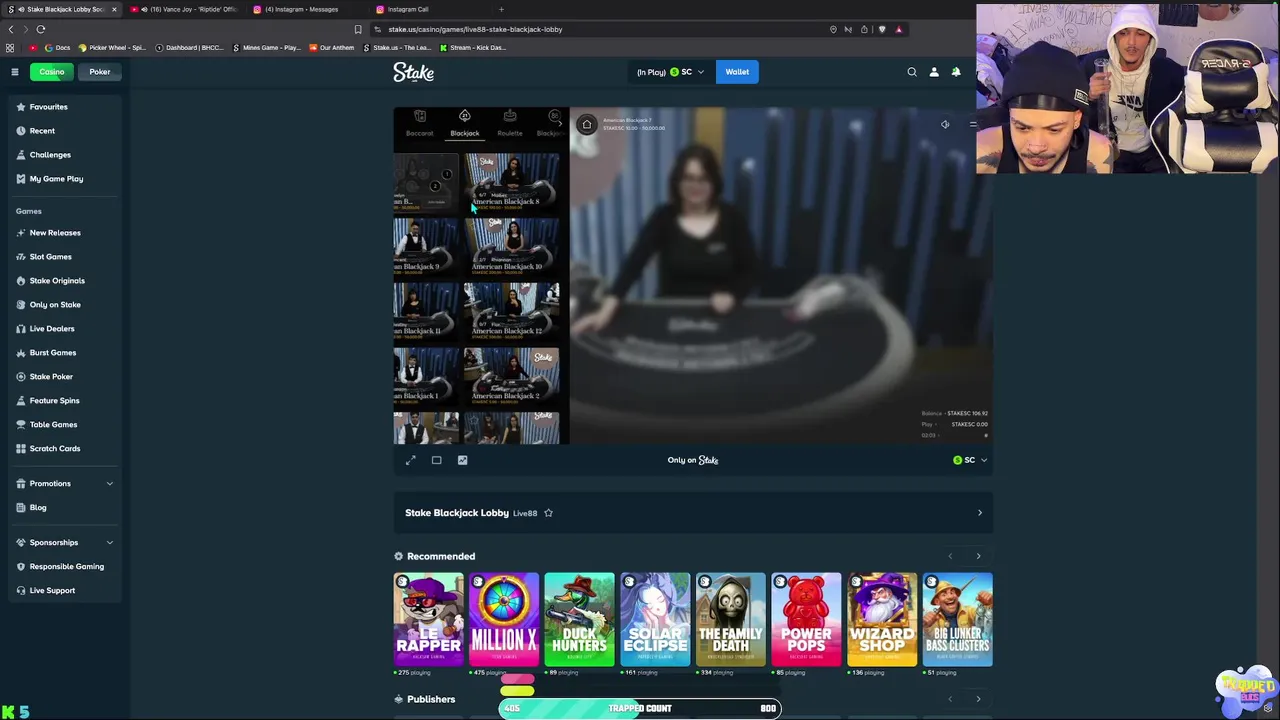Select the Casino tab button

52,72
